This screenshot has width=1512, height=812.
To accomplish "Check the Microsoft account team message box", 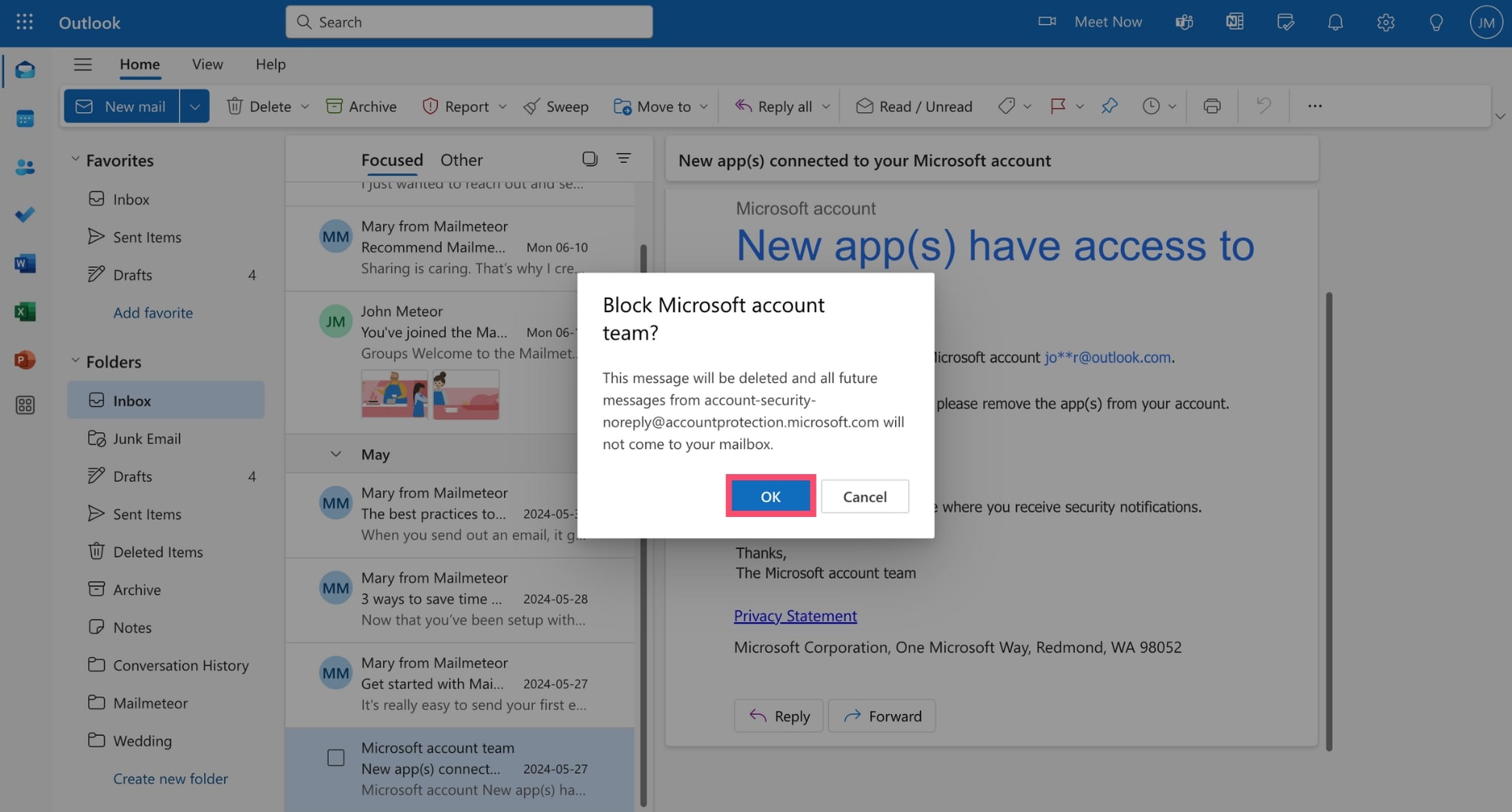I will tap(336, 758).
